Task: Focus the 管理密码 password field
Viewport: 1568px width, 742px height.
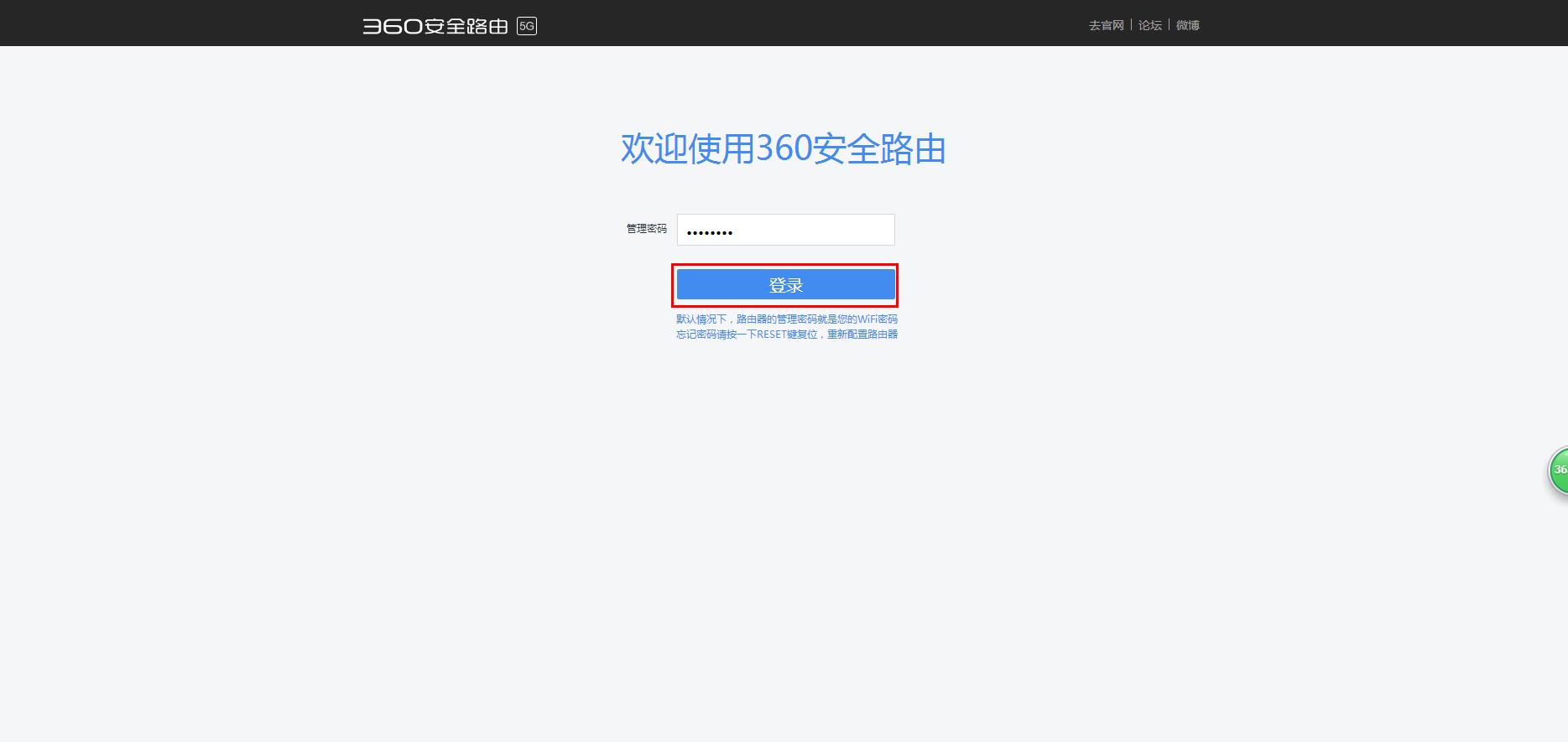Action: coord(785,230)
